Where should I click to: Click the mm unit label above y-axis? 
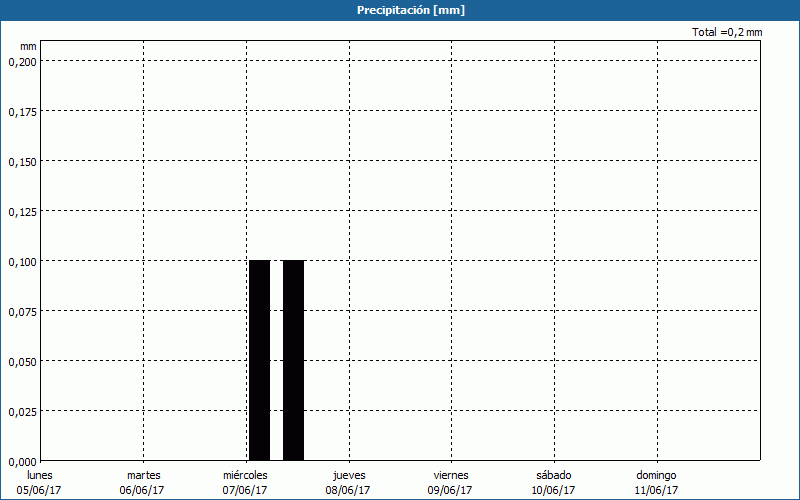pos(28,46)
